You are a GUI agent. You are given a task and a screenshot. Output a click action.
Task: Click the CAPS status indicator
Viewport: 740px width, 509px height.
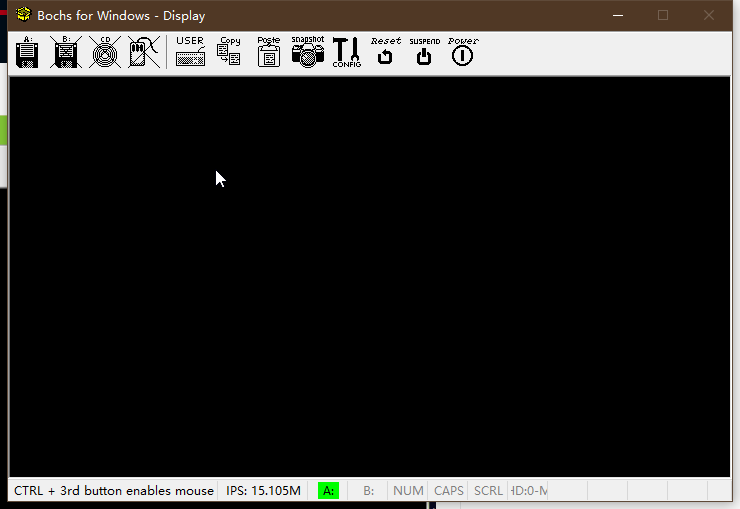[448, 491]
